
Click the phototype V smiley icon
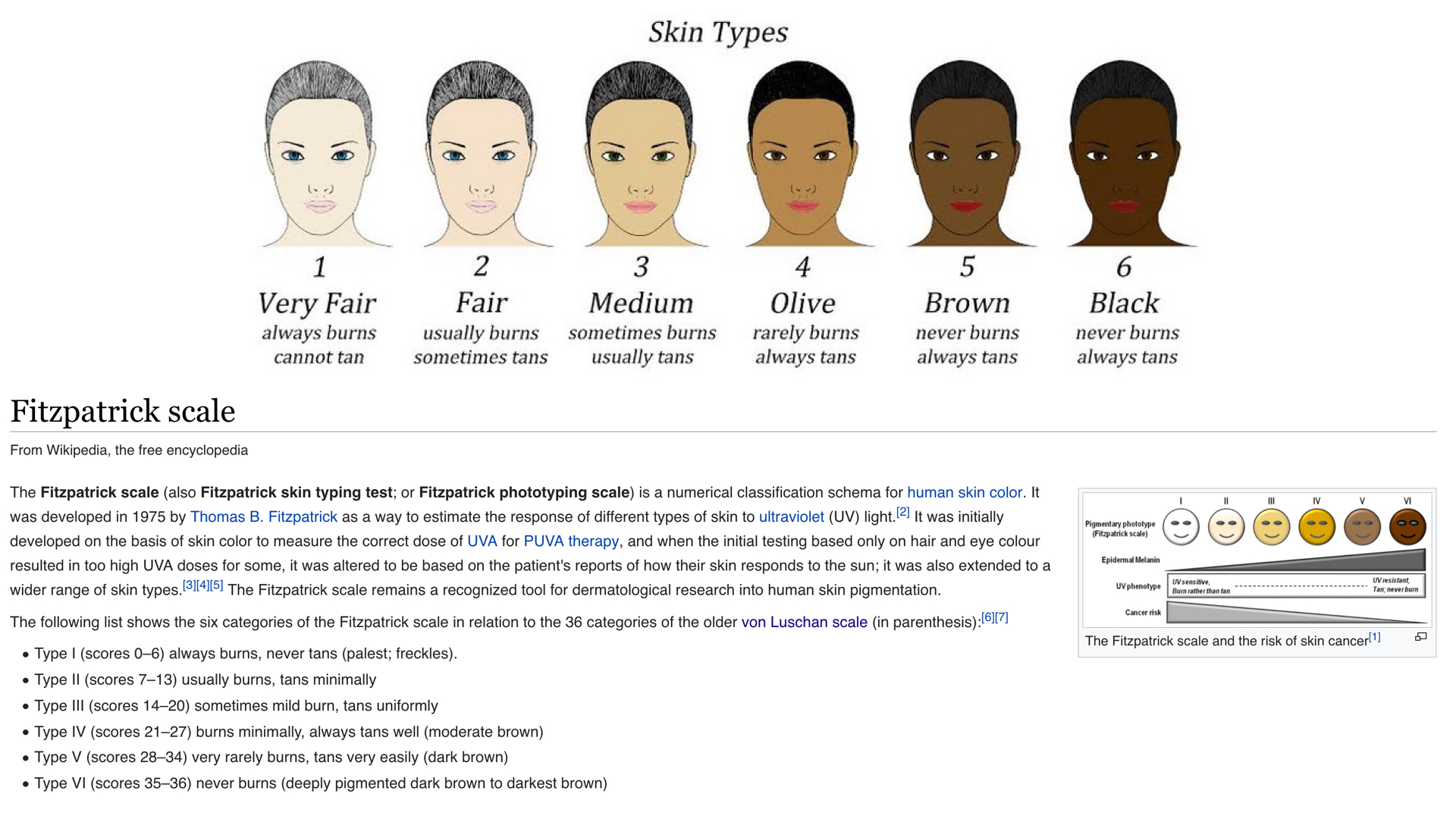click(x=1363, y=527)
